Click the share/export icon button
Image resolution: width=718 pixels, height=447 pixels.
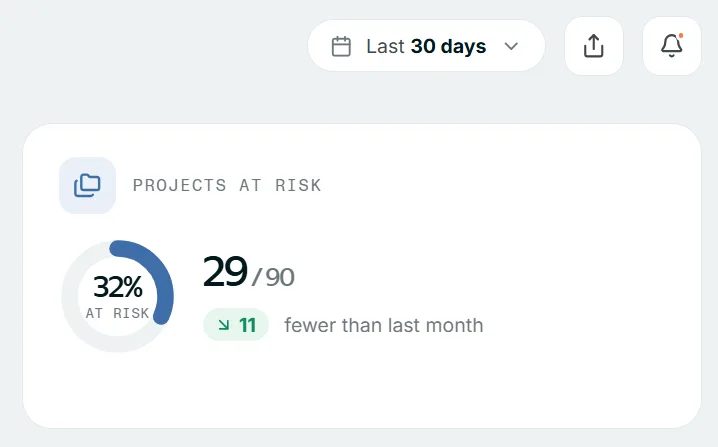click(593, 46)
